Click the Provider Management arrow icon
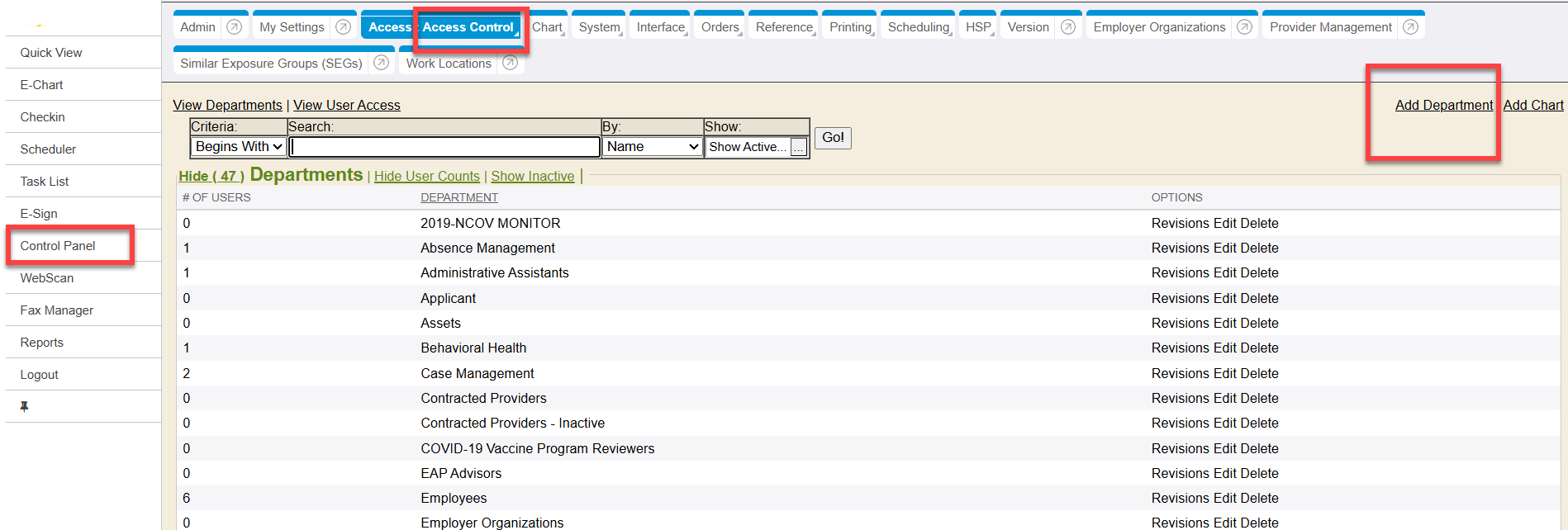The height and width of the screenshot is (530, 1568). coord(1410,27)
